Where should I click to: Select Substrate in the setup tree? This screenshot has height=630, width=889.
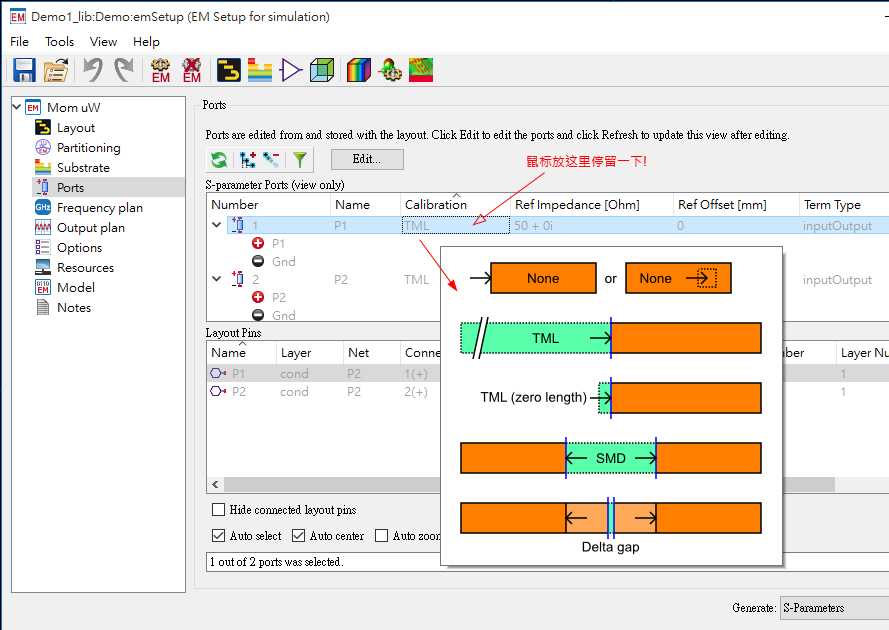(x=83, y=167)
